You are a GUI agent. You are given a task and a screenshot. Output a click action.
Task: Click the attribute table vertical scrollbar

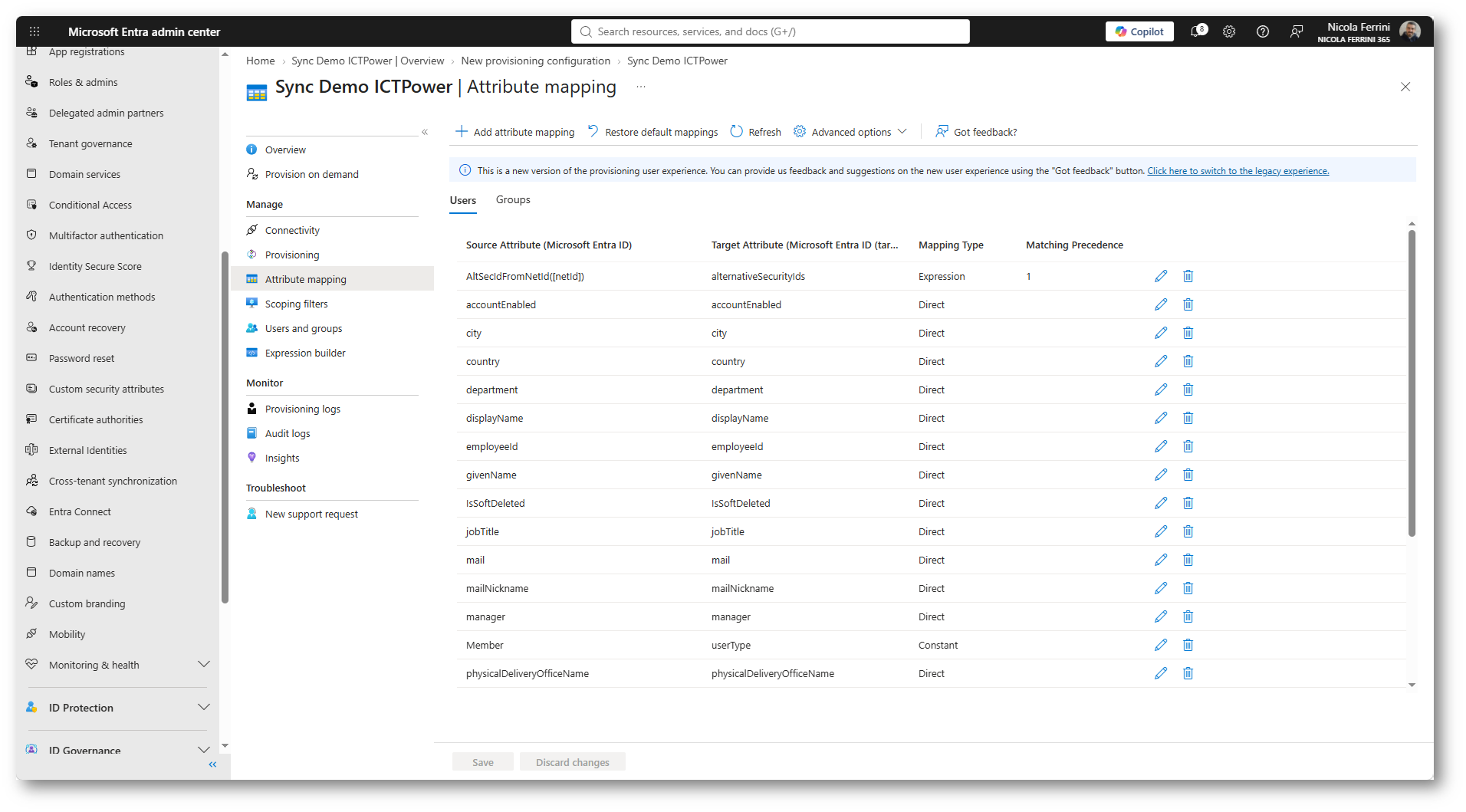coord(1412,383)
